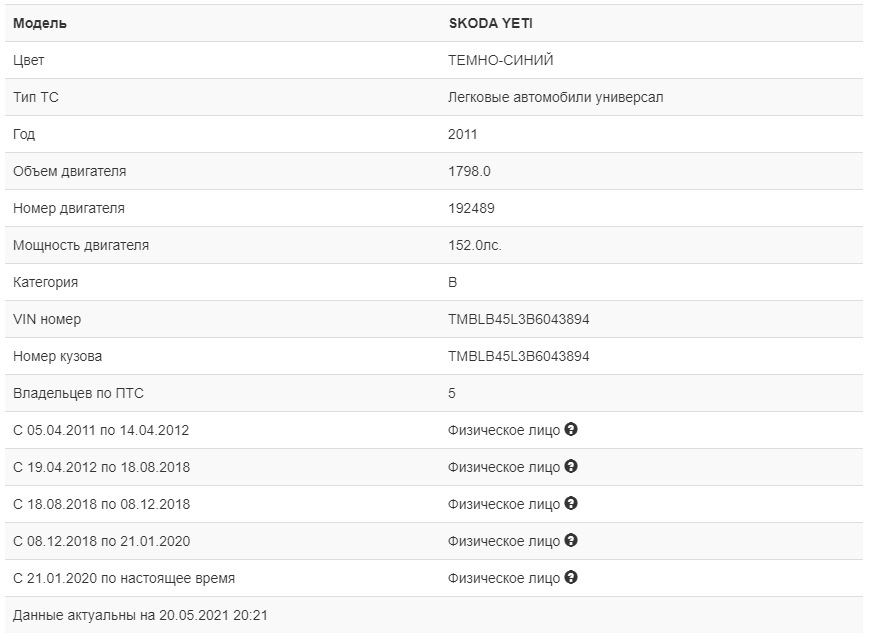Screen dimensions: 871x636
Task: Click the engine volume 1798.0
Action: coord(469,171)
